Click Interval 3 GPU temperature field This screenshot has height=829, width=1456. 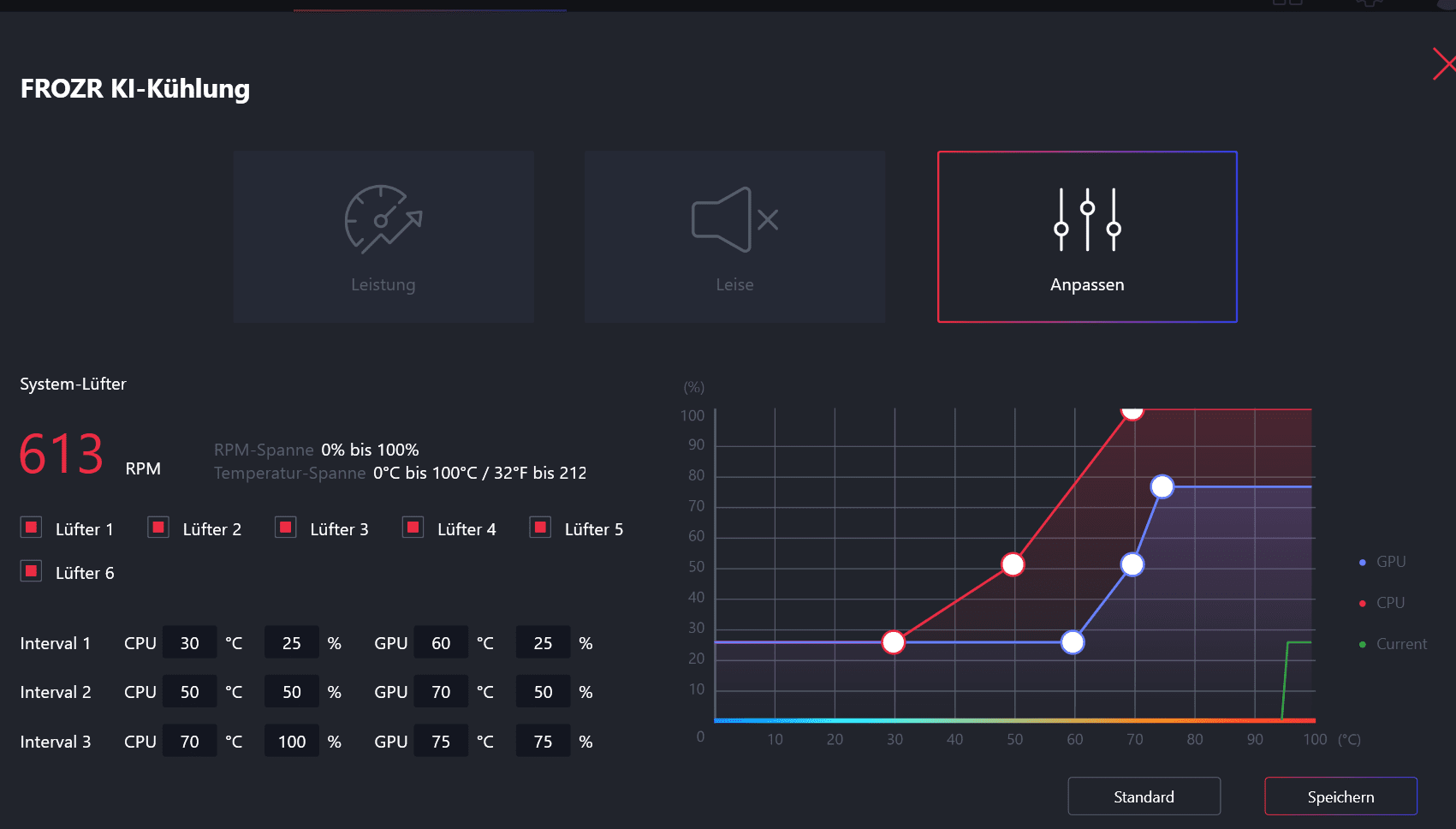[441, 742]
